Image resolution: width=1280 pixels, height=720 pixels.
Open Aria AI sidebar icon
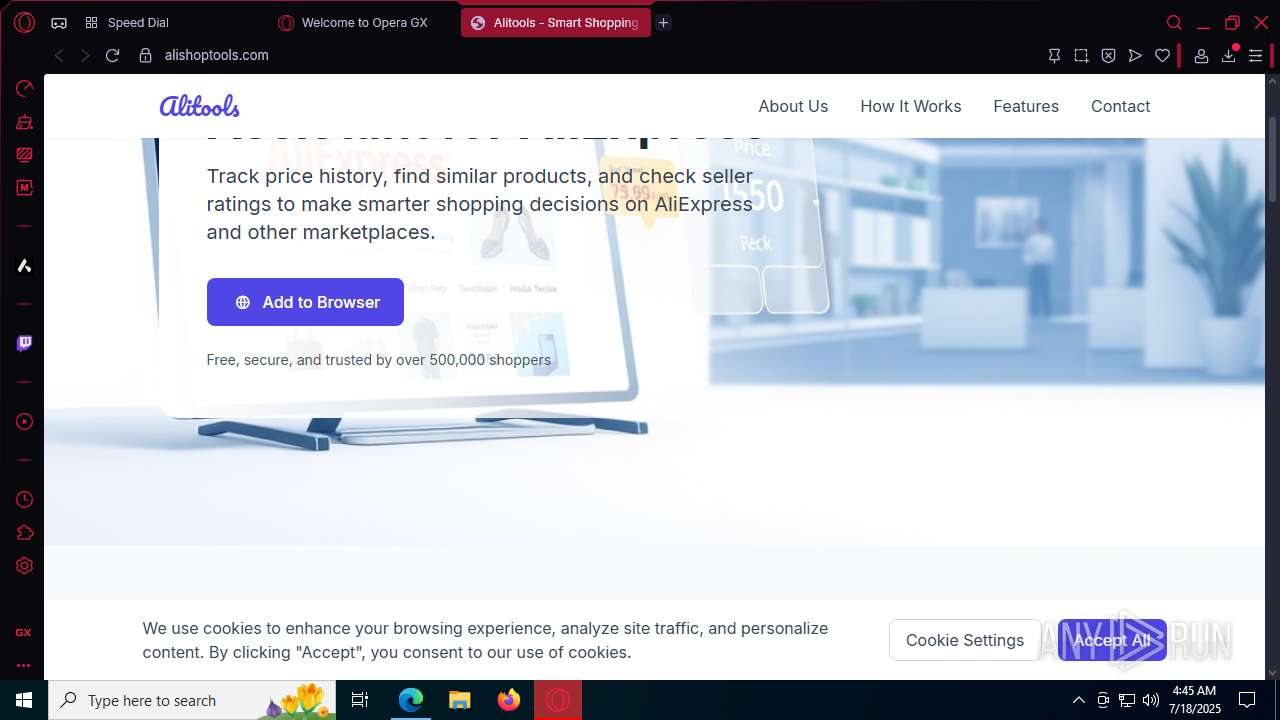coord(24,266)
